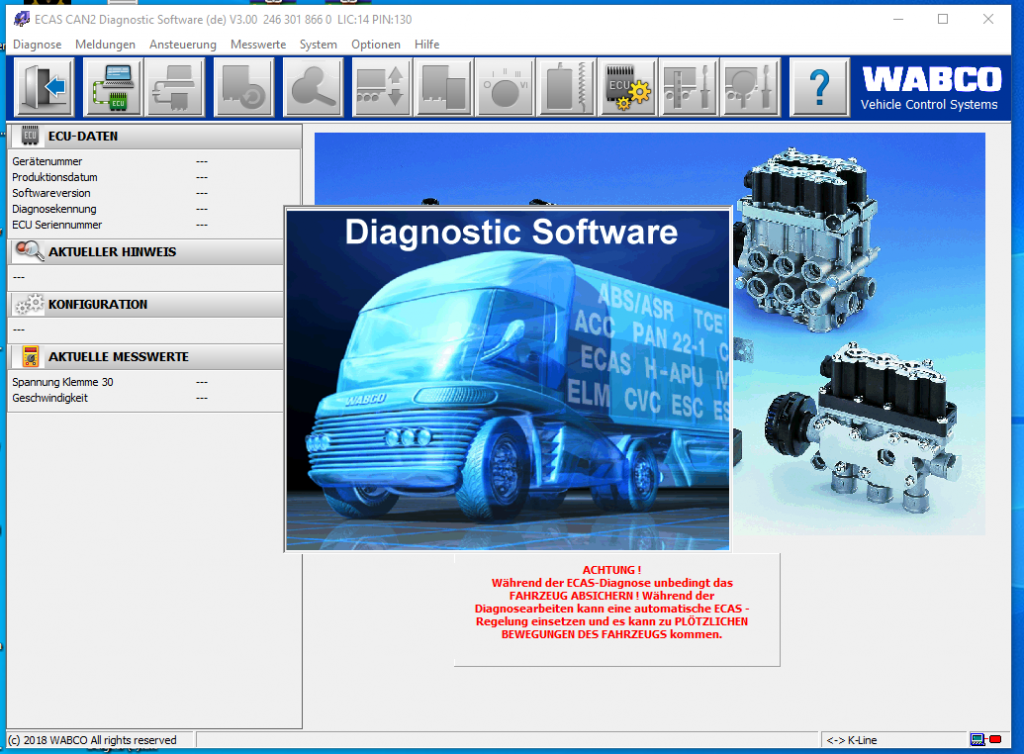
Task: Start diagnosis via the laptop-ECU connection icon
Action: (111, 87)
